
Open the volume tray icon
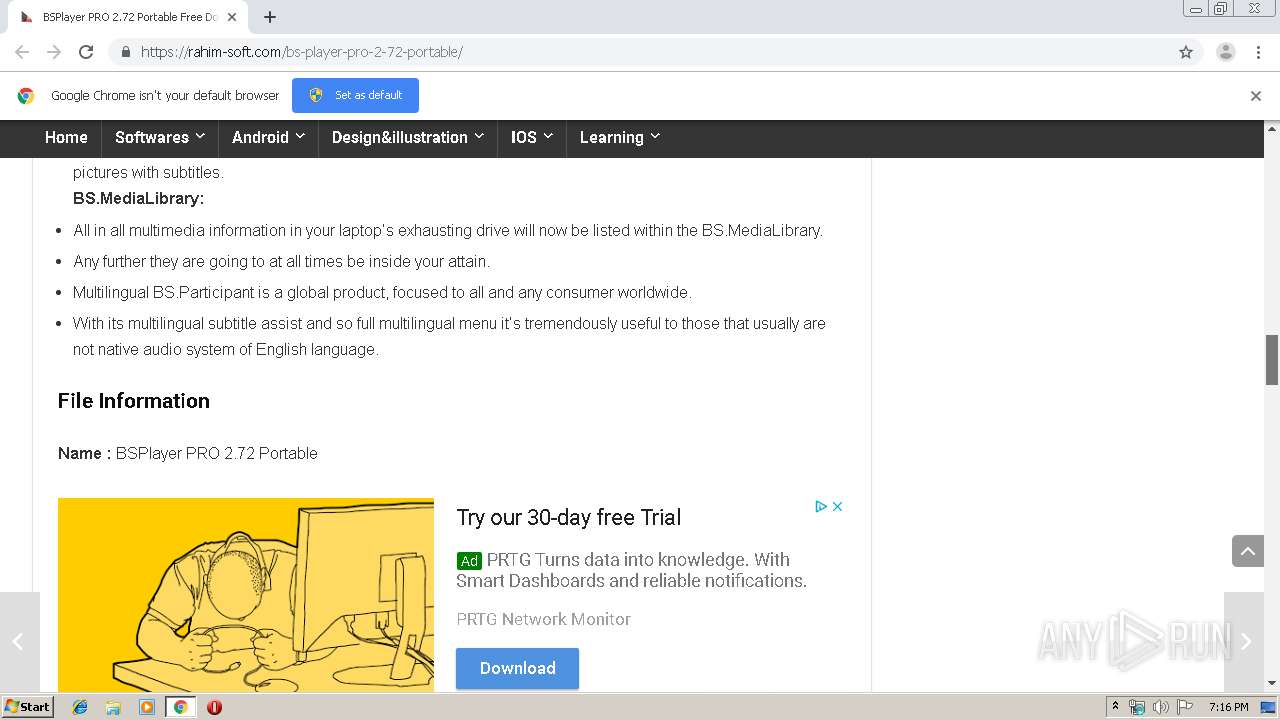click(x=1160, y=707)
